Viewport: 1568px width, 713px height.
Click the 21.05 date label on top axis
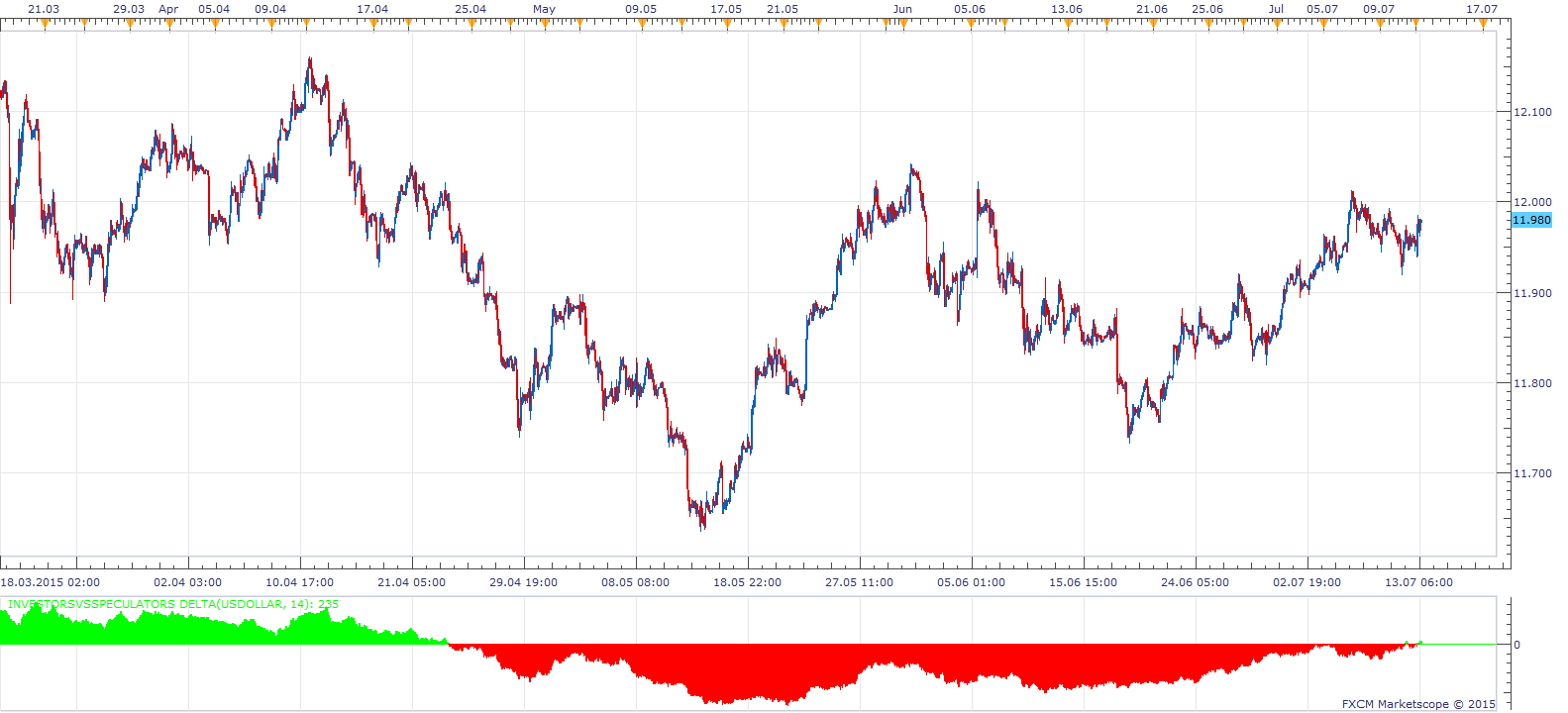click(783, 9)
